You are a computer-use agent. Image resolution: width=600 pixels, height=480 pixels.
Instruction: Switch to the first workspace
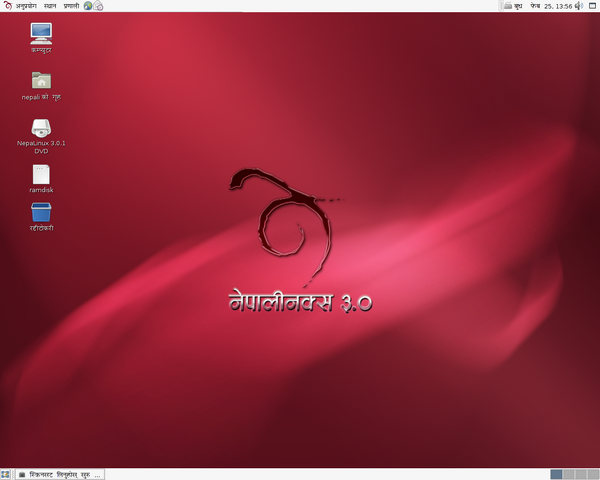point(556,475)
